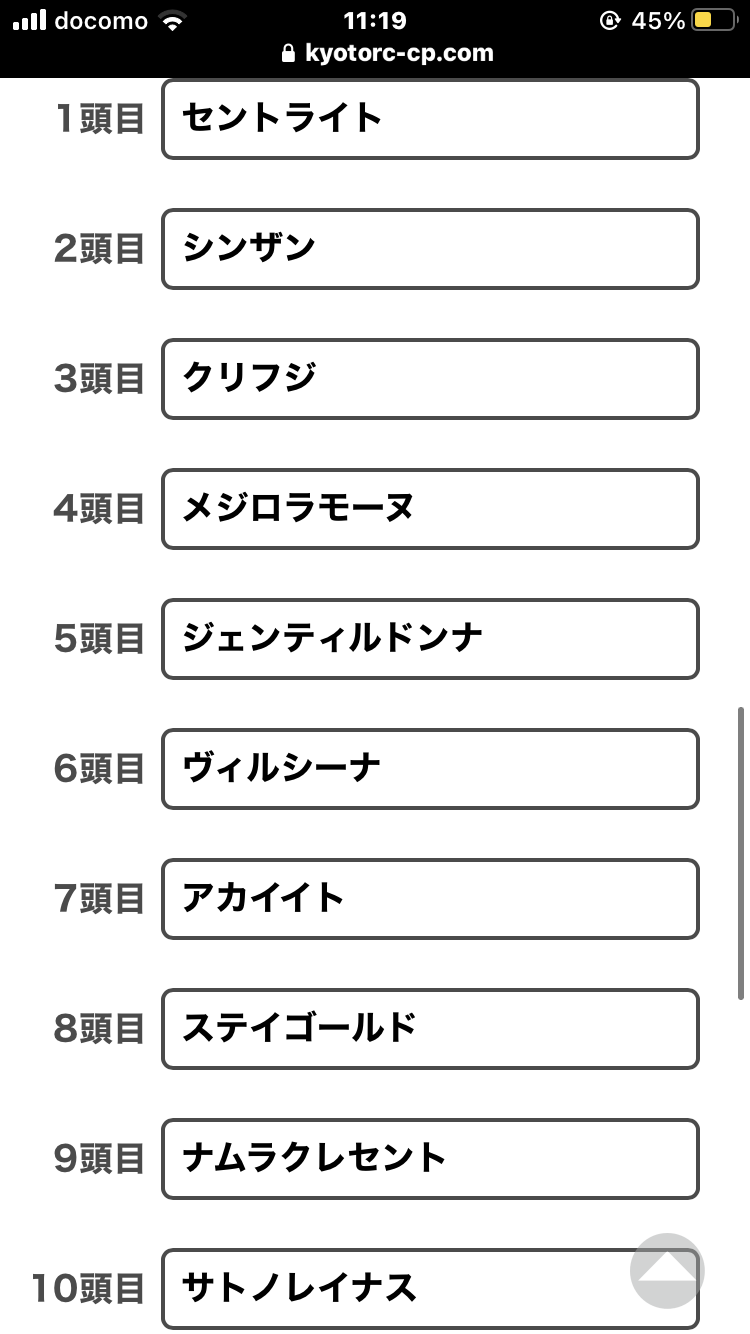Select the 1頭目 field containing セントライト

click(430, 119)
